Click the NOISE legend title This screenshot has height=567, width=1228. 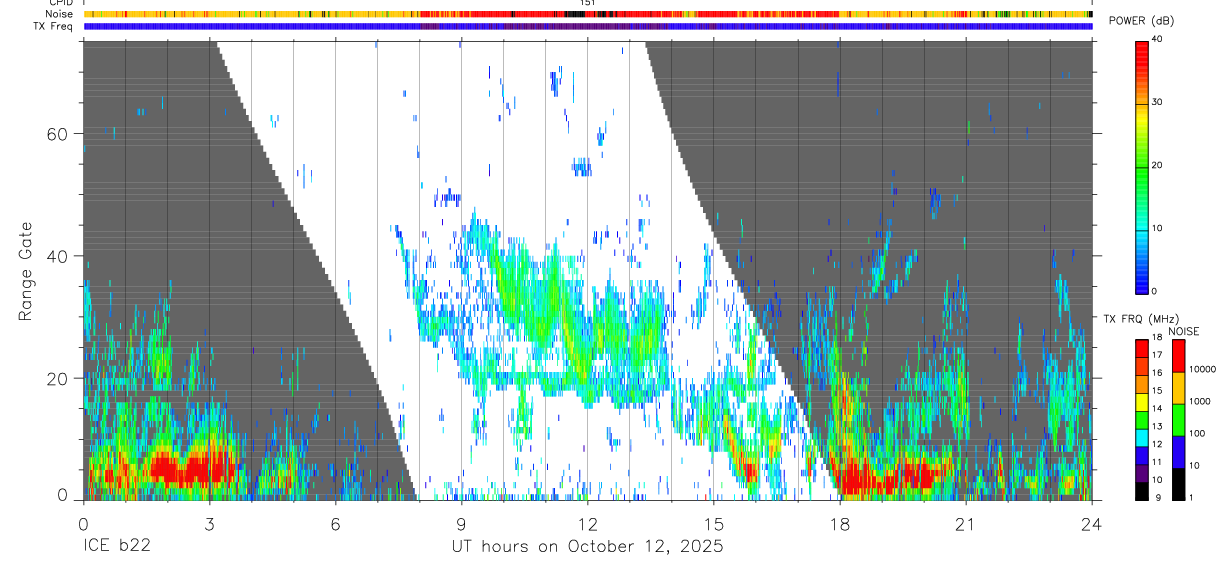point(1184,331)
